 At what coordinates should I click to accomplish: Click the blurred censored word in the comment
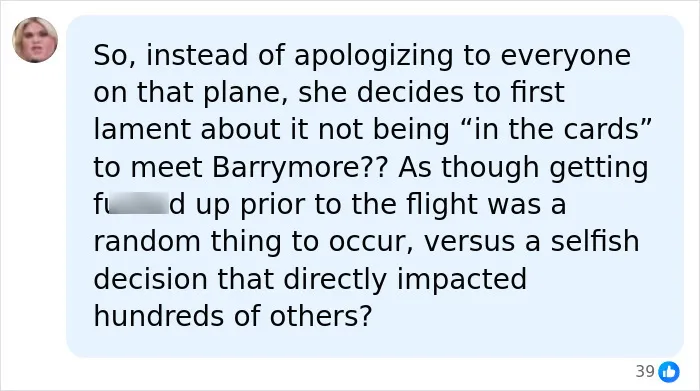click(139, 205)
